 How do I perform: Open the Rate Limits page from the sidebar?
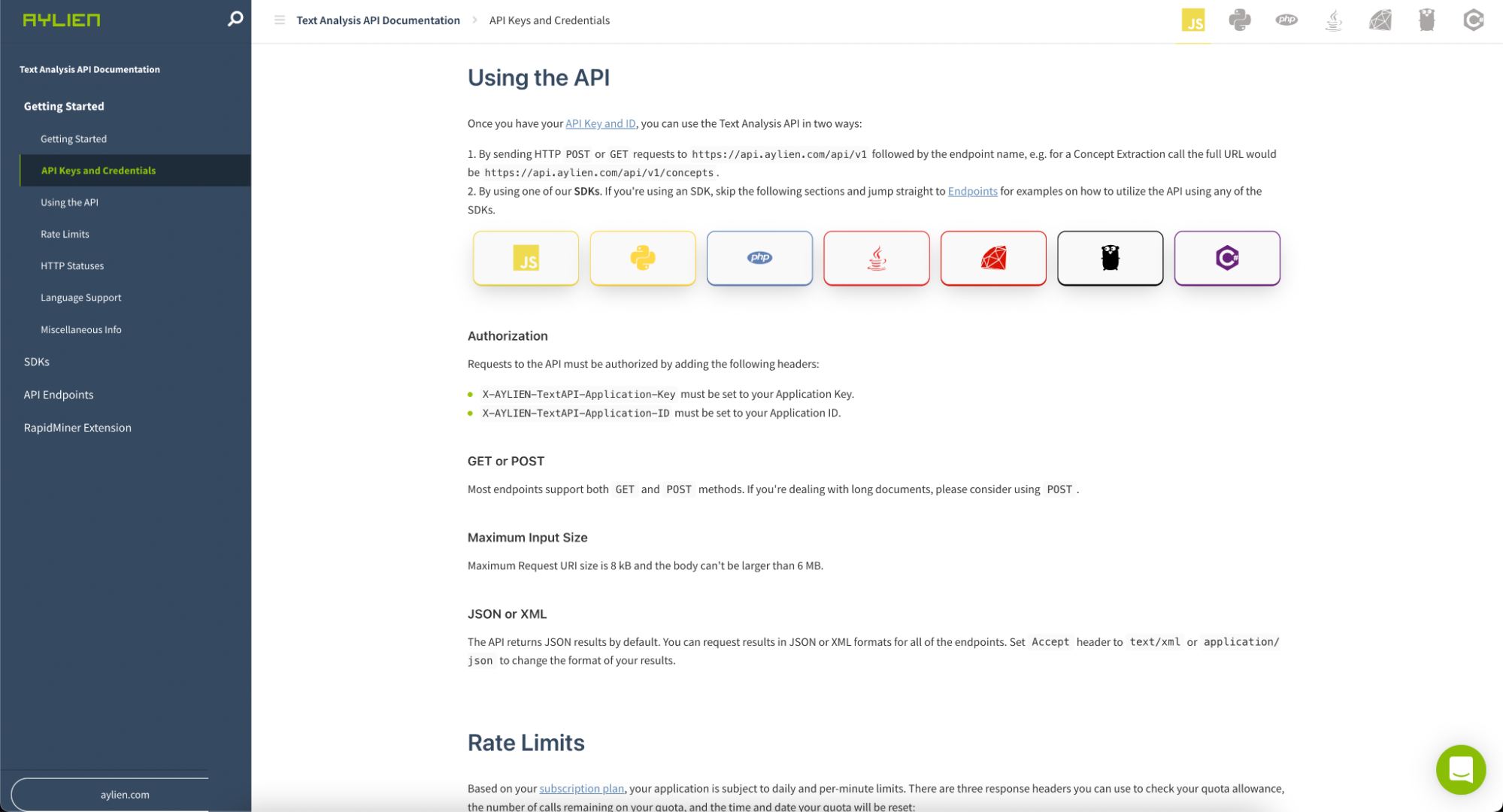pyautogui.click(x=65, y=234)
